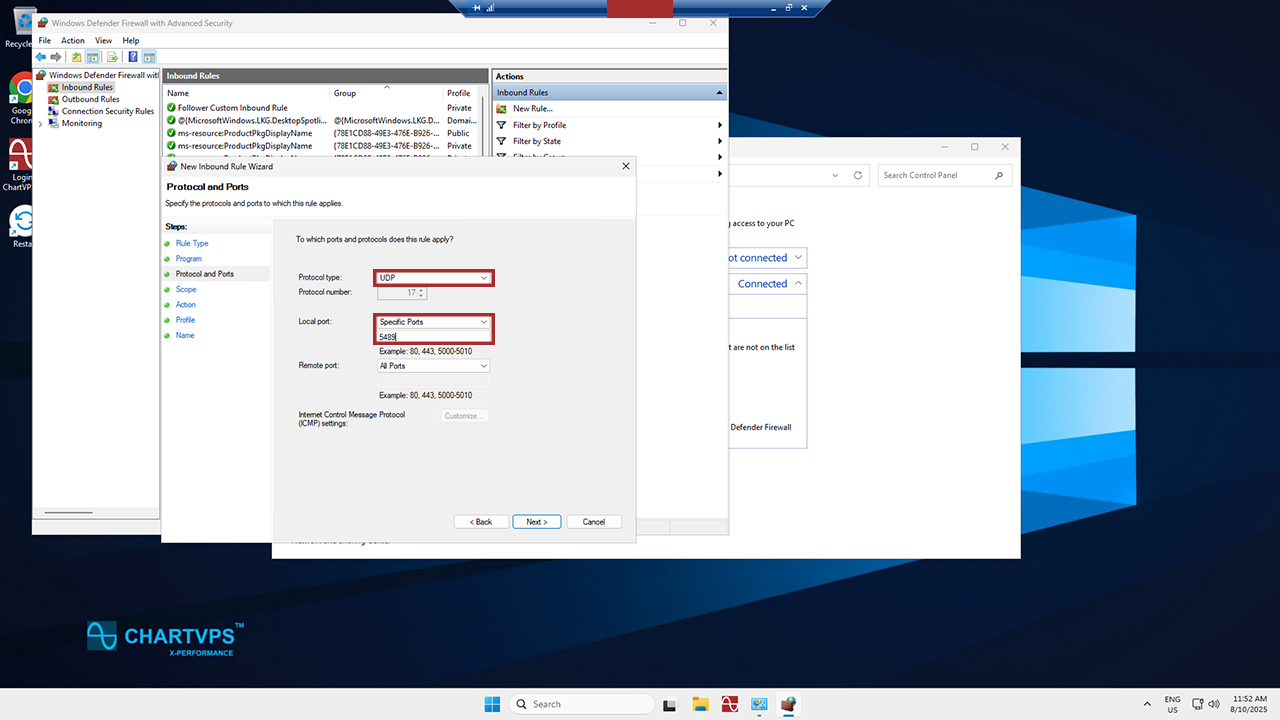
Task: Click the Back arrow in the firewall toolbar
Action: tap(41, 57)
